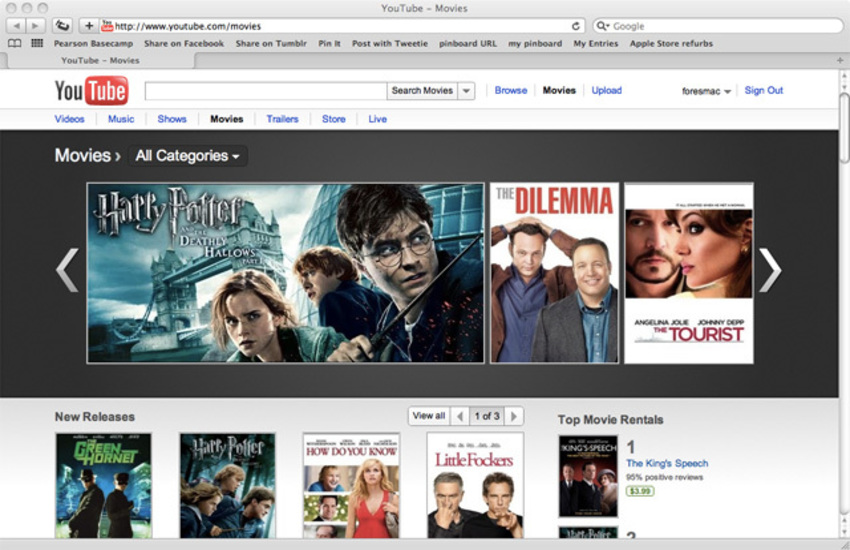Open The Green Hornet movie poster

[x=104, y=485]
